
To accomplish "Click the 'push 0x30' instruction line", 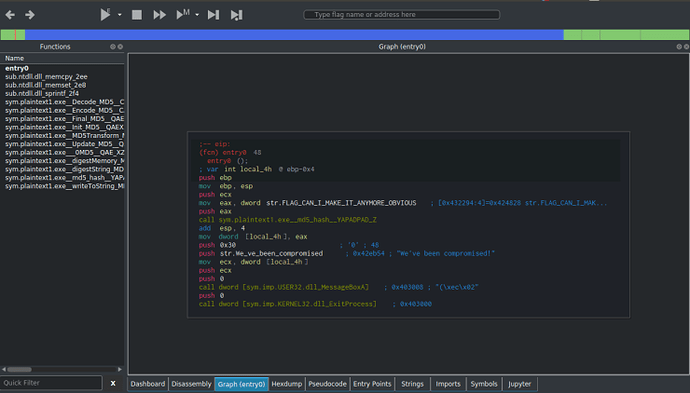I will click(x=217, y=245).
